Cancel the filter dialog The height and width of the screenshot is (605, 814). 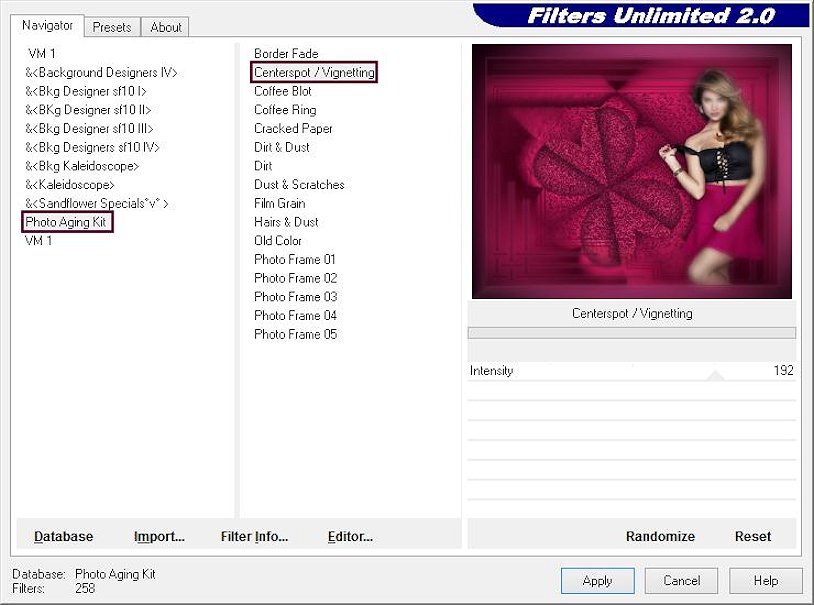[x=682, y=581]
